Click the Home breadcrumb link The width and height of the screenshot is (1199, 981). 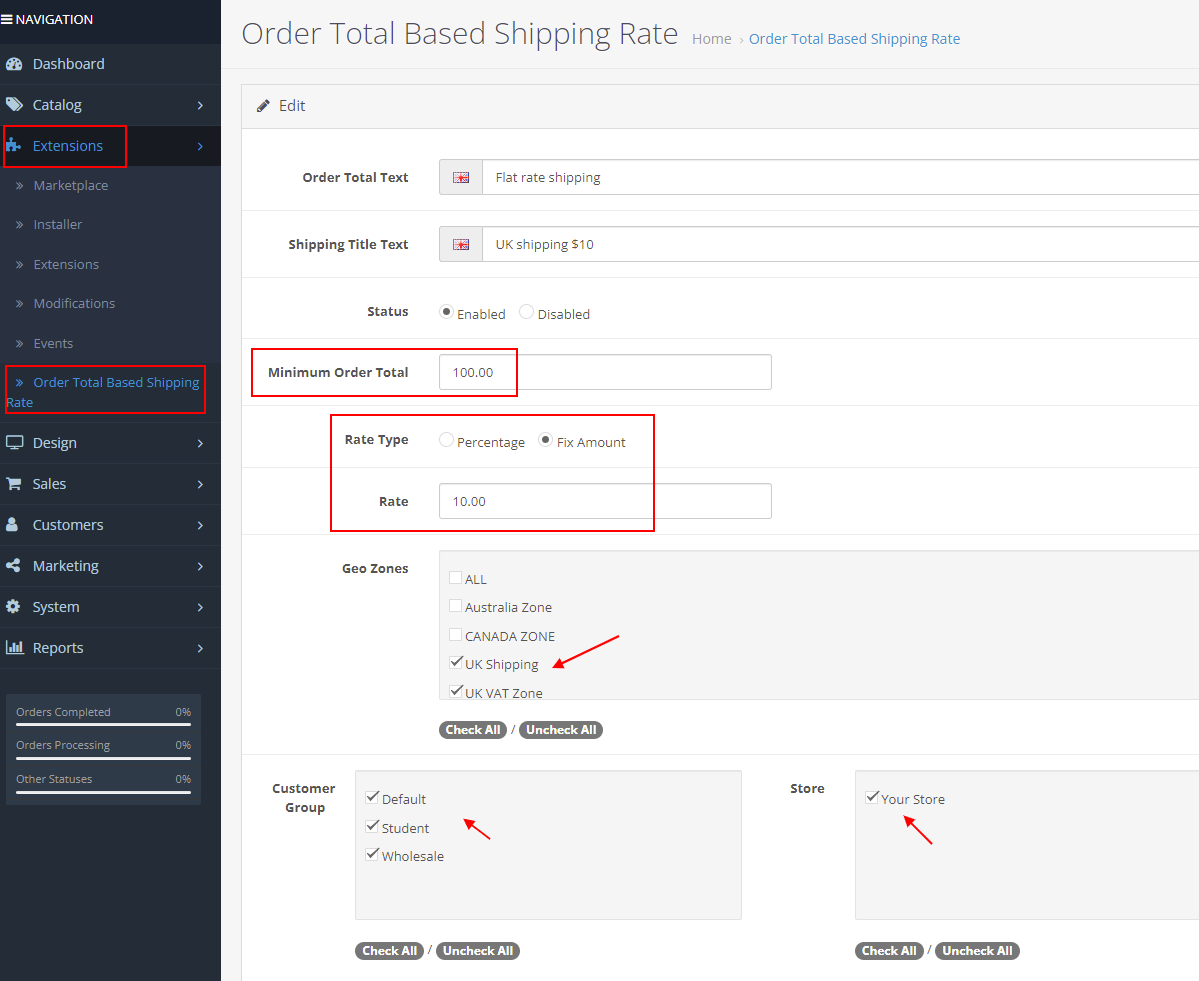click(711, 38)
